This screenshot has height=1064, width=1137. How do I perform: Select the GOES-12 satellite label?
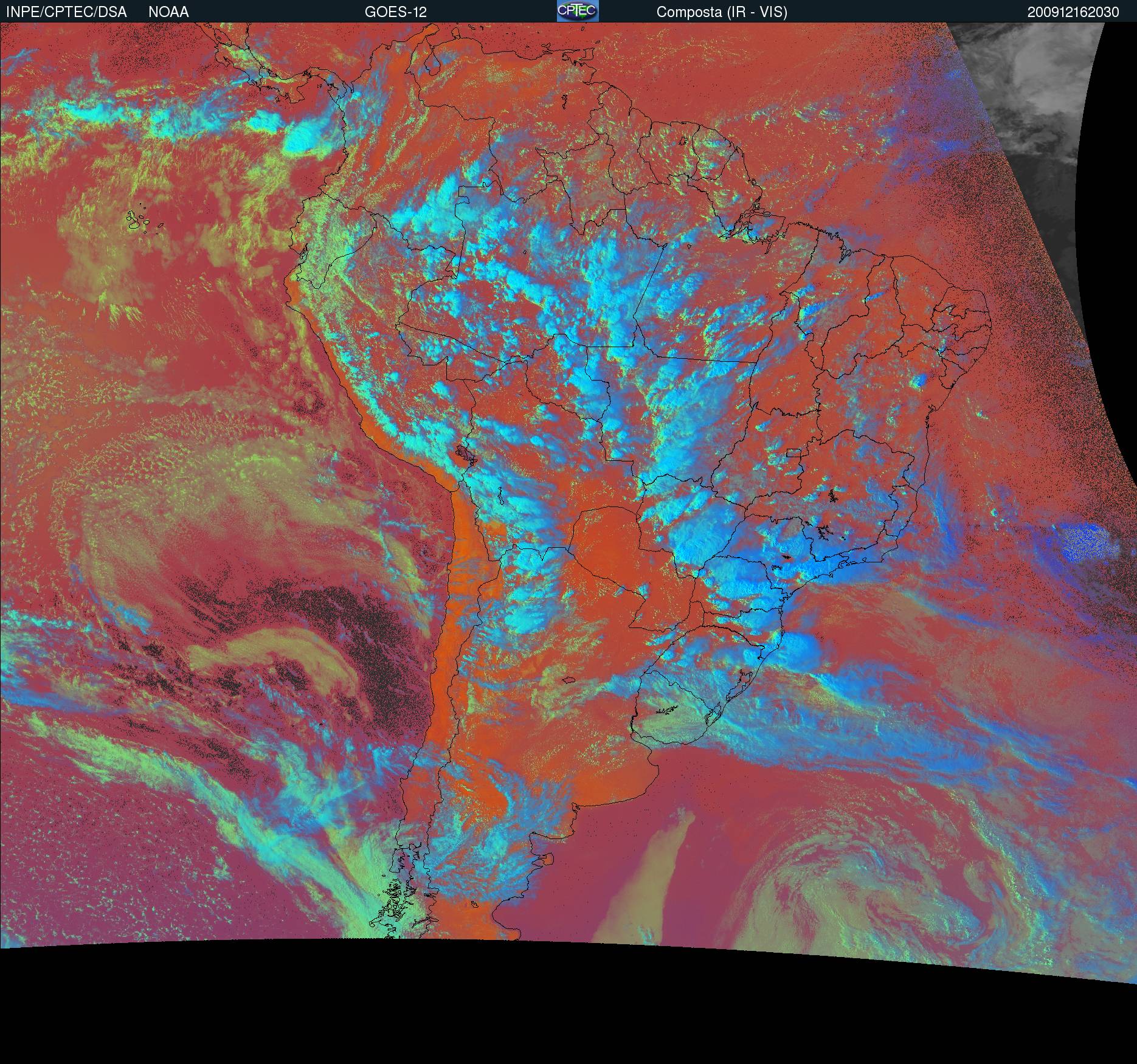[395, 12]
